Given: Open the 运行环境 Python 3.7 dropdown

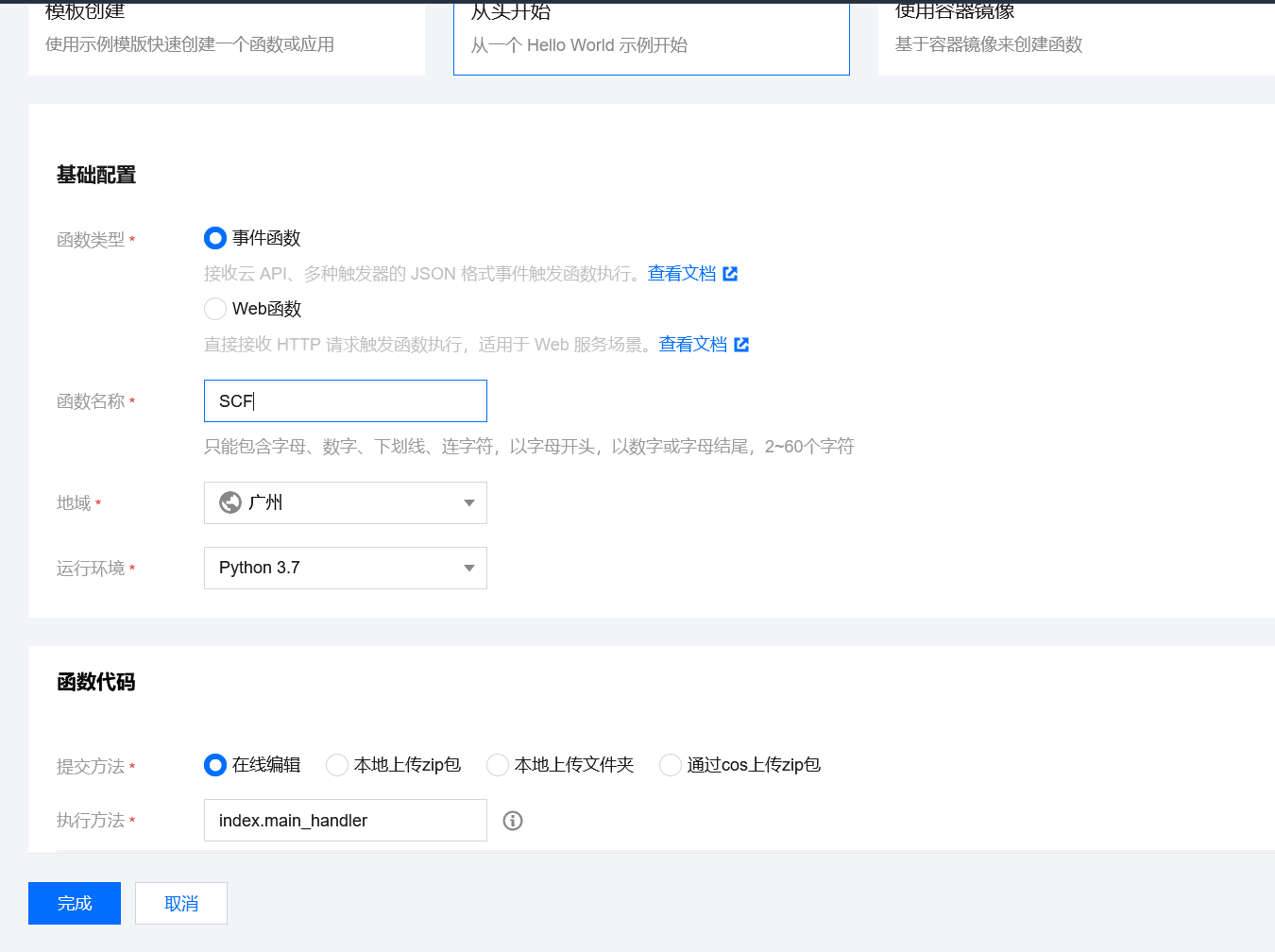Looking at the screenshot, I should [x=468, y=568].
